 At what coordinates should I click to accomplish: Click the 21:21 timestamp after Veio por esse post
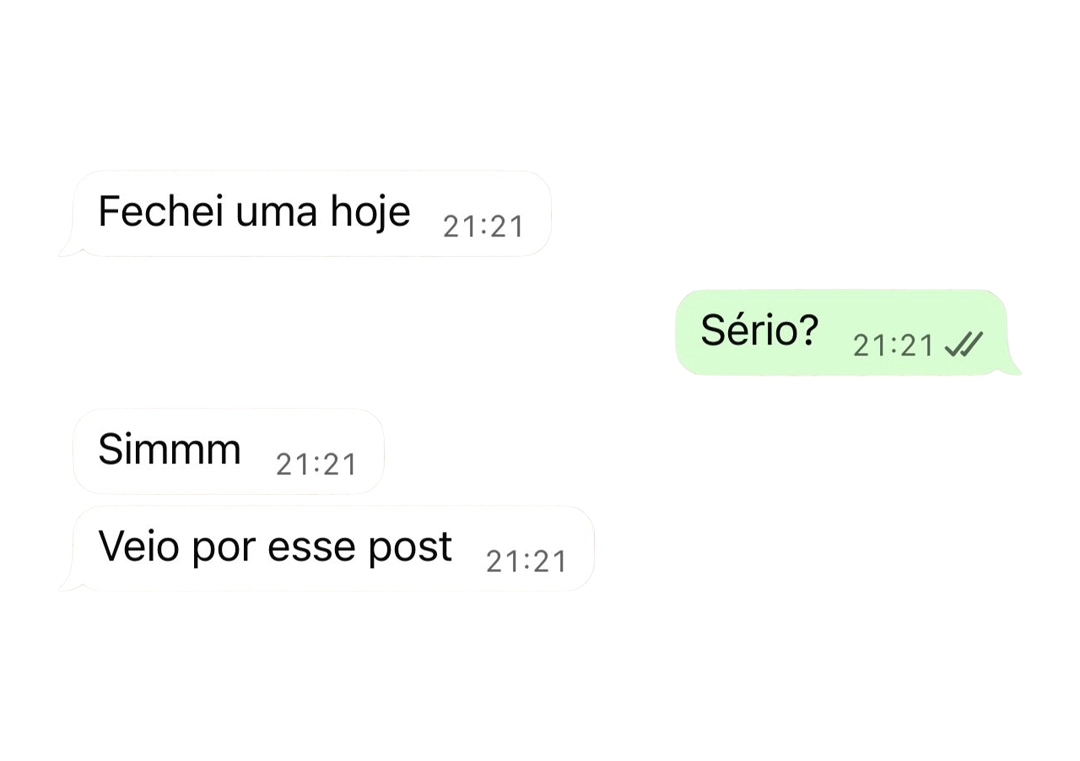pyautogui.click(x=526, y=562)
